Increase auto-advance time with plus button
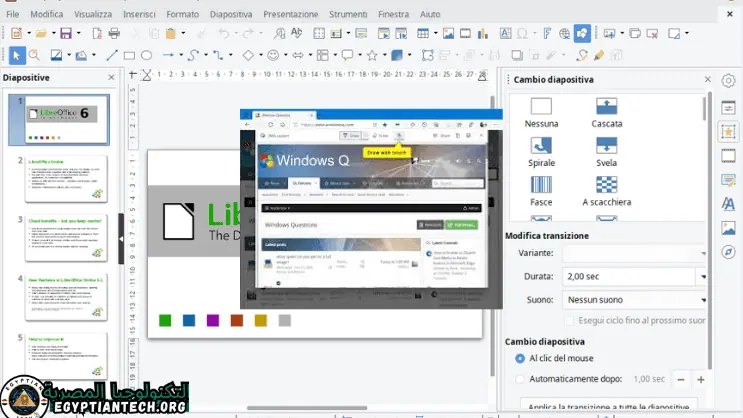743x418 pixels. pyautogui.click(x=701, y=379)
